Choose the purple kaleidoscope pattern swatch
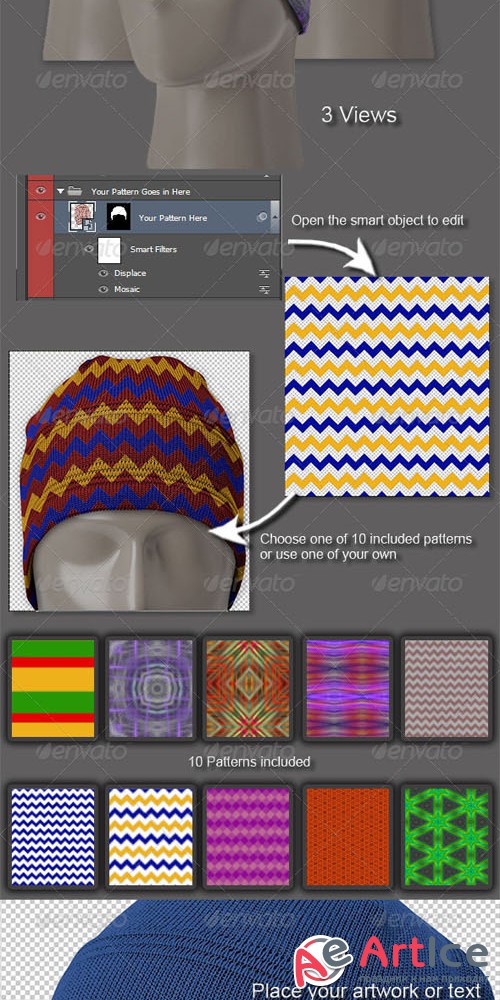The image size is (500, 1000). coord(151,688)
